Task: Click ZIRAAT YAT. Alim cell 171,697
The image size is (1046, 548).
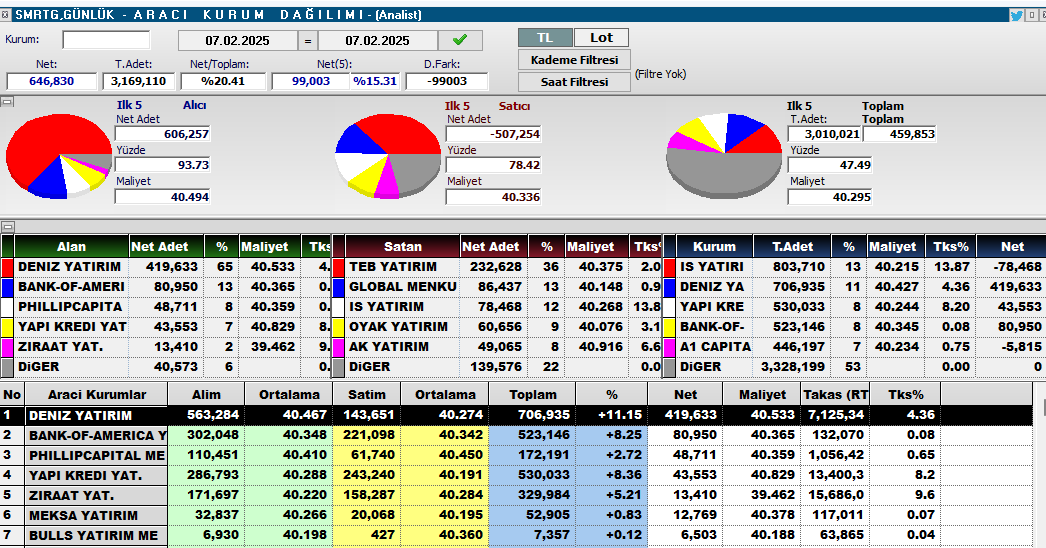Action: tap(206, 495)
